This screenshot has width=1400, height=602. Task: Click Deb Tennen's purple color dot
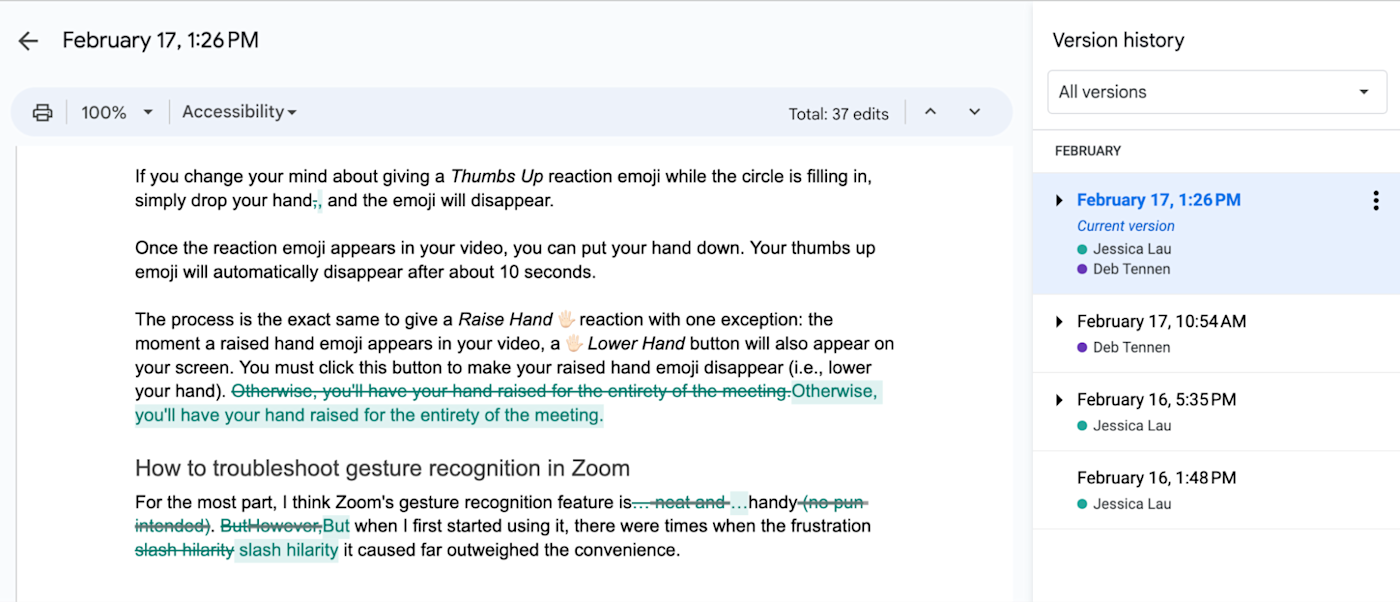coord(1082,269)
